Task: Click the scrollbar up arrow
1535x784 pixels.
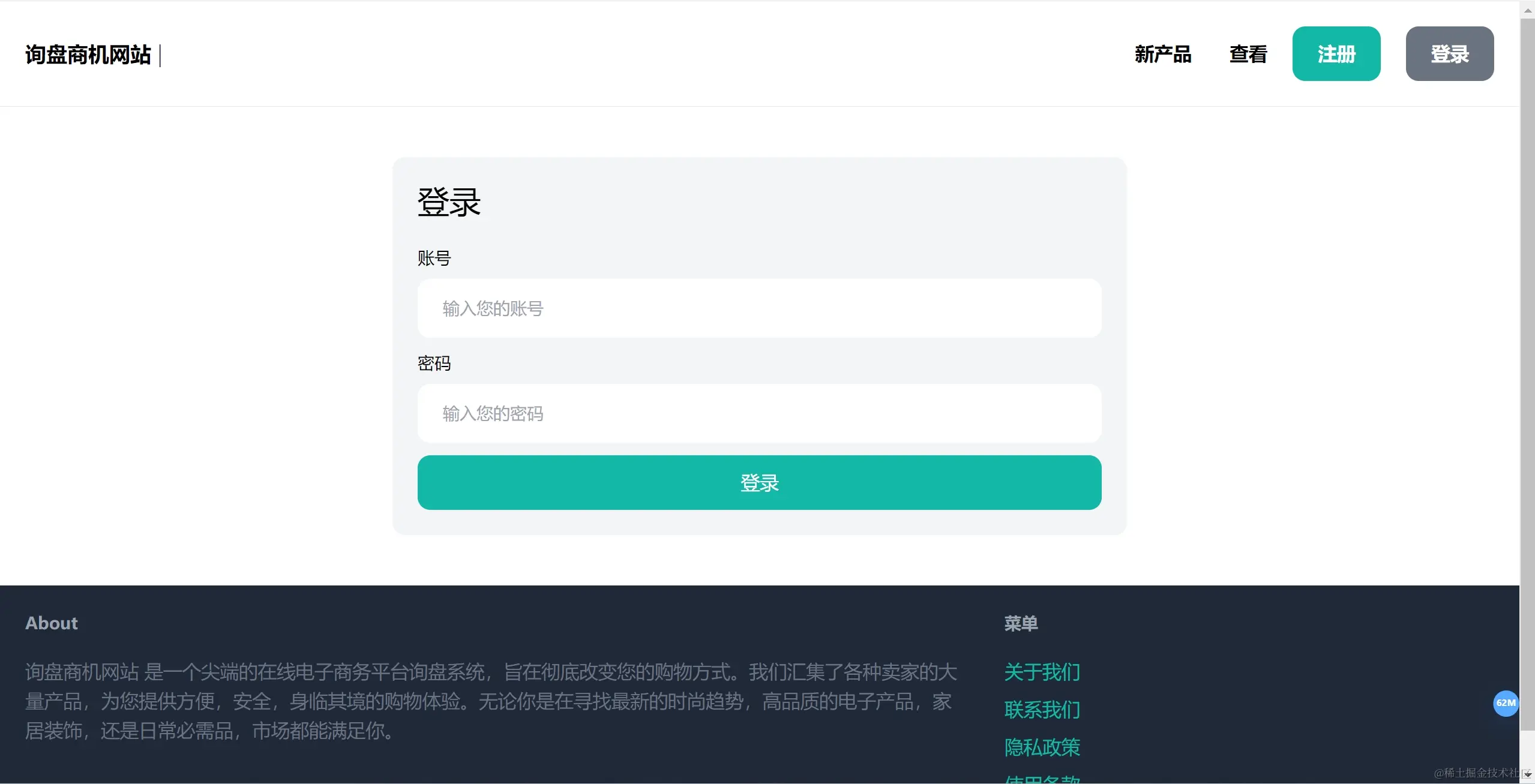Action: (1527, 10)
